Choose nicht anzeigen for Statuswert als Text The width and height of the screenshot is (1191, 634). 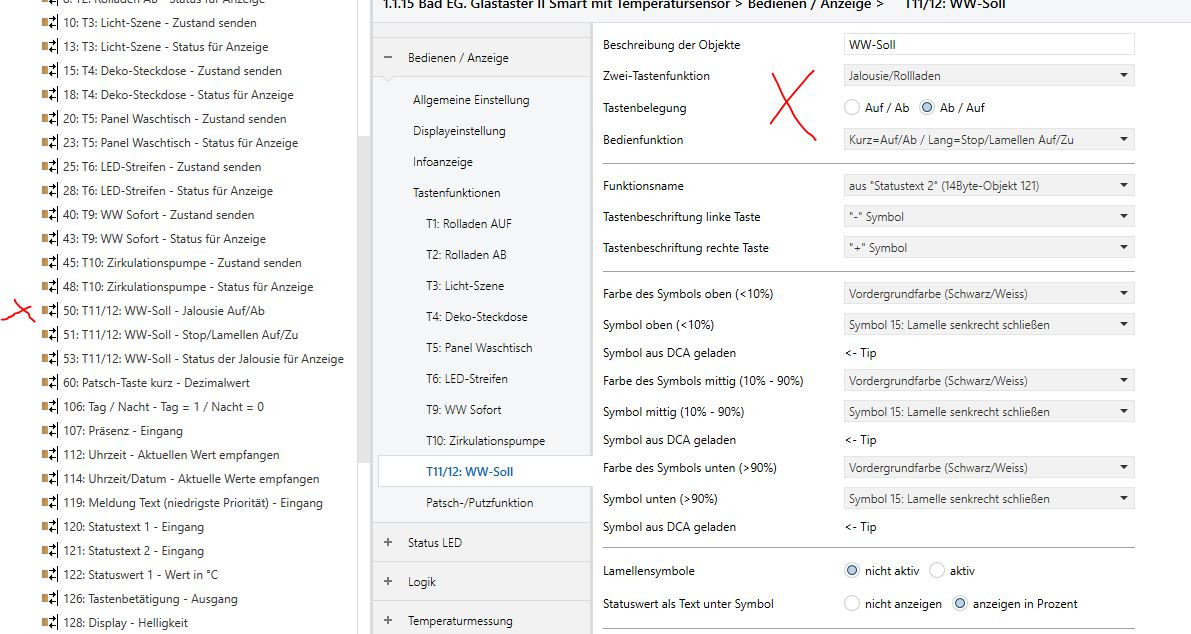coord(852,604)
